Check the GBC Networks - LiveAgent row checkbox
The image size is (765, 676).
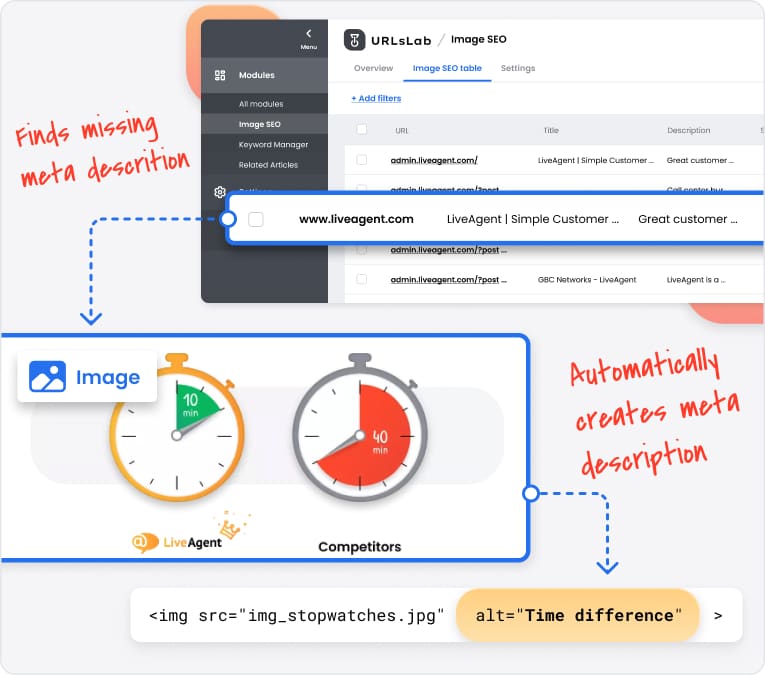(x=362, y=279)
